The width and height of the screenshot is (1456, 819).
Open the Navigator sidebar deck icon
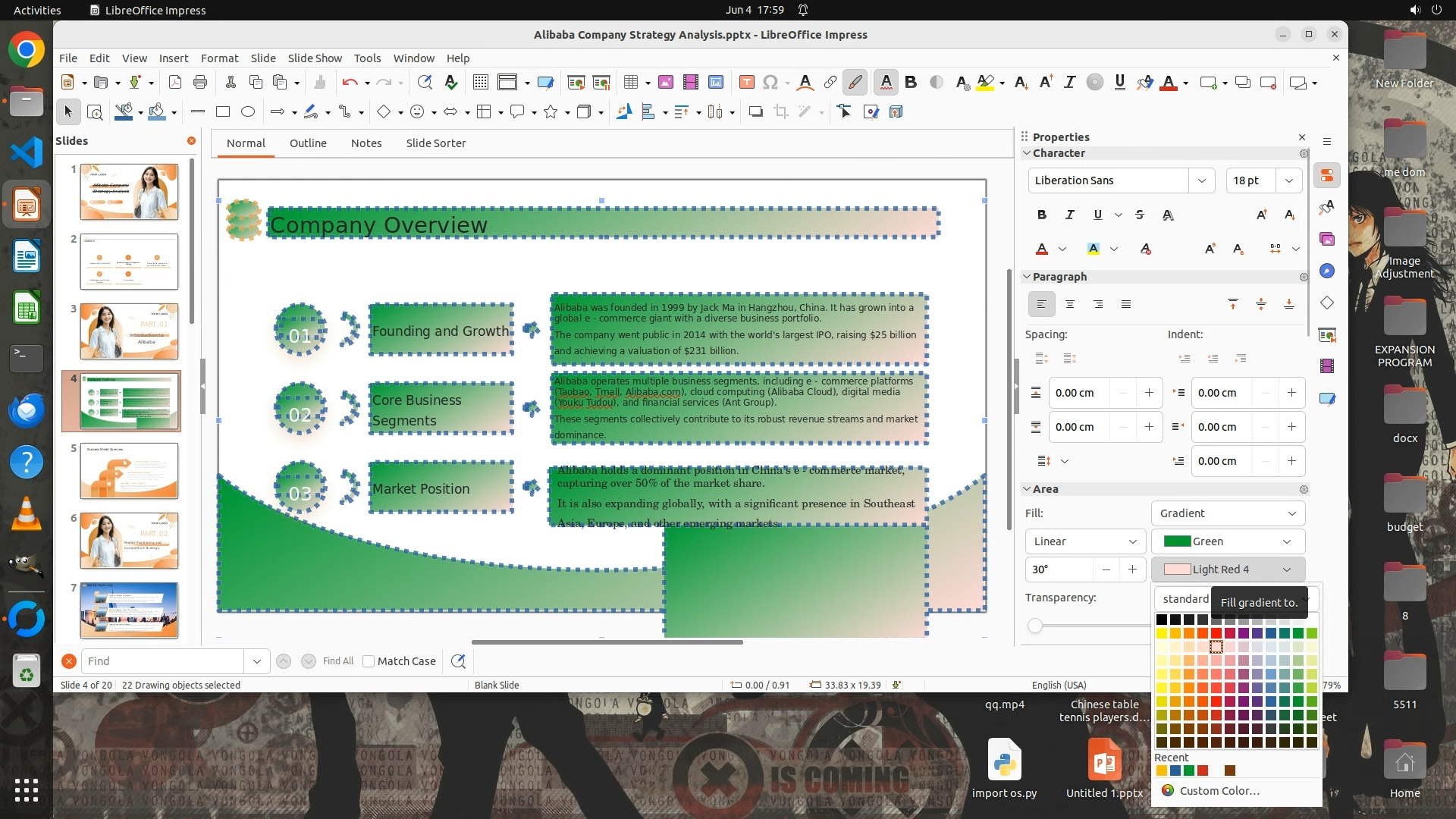(1326, 271)
